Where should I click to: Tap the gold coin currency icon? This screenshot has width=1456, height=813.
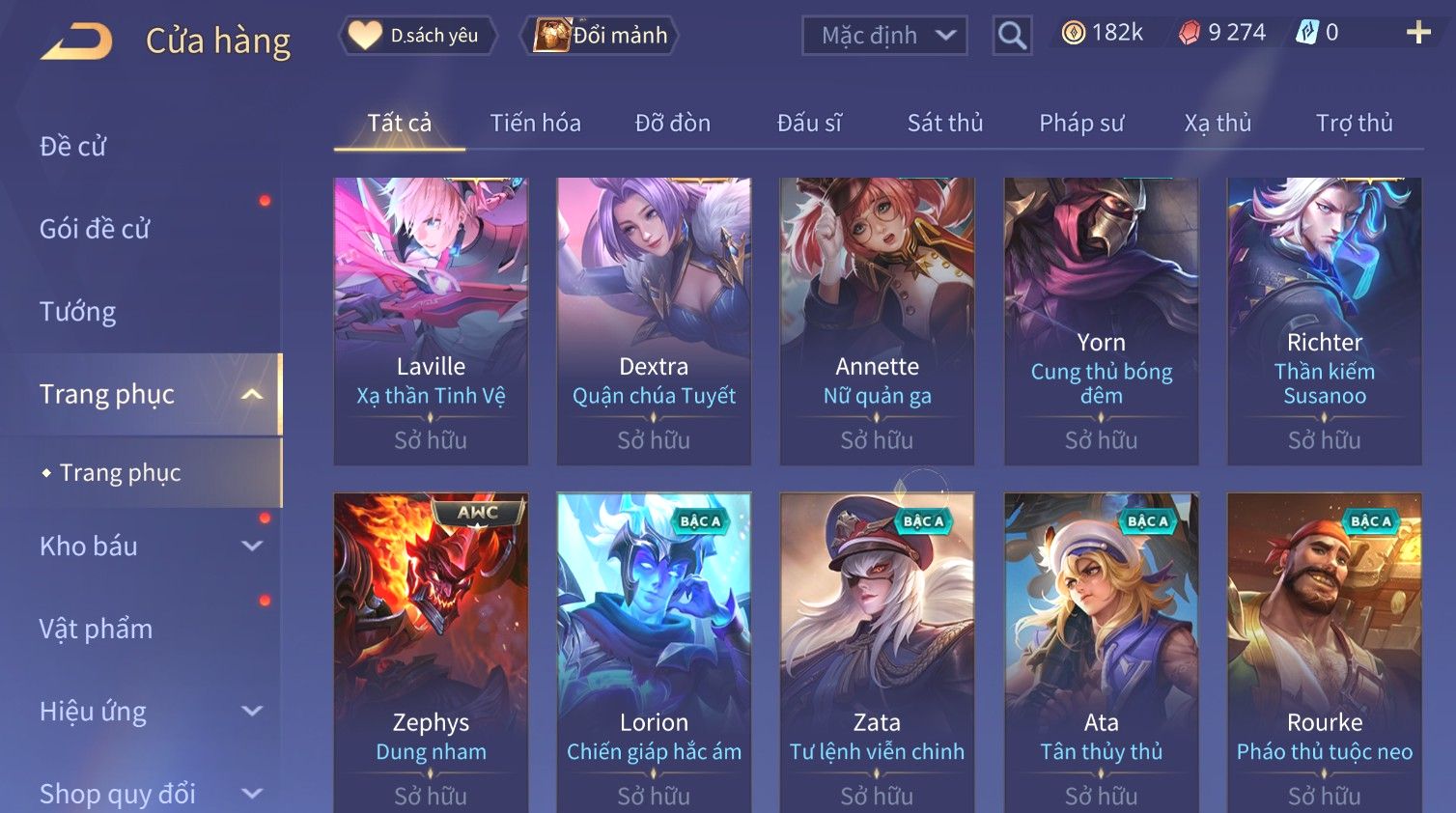(1073, 33)
